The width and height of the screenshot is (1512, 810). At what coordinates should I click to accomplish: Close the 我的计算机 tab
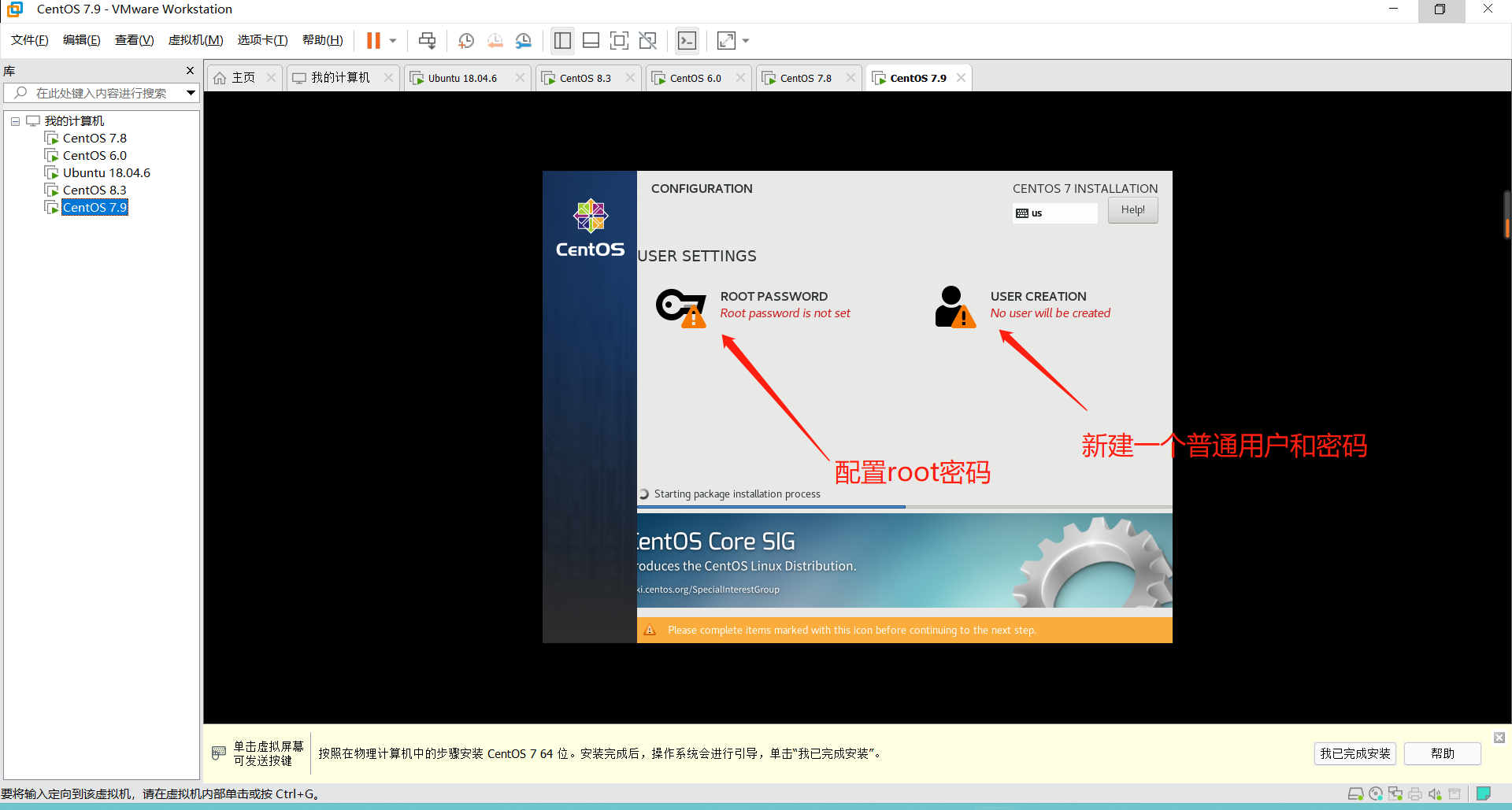(388, 78)
